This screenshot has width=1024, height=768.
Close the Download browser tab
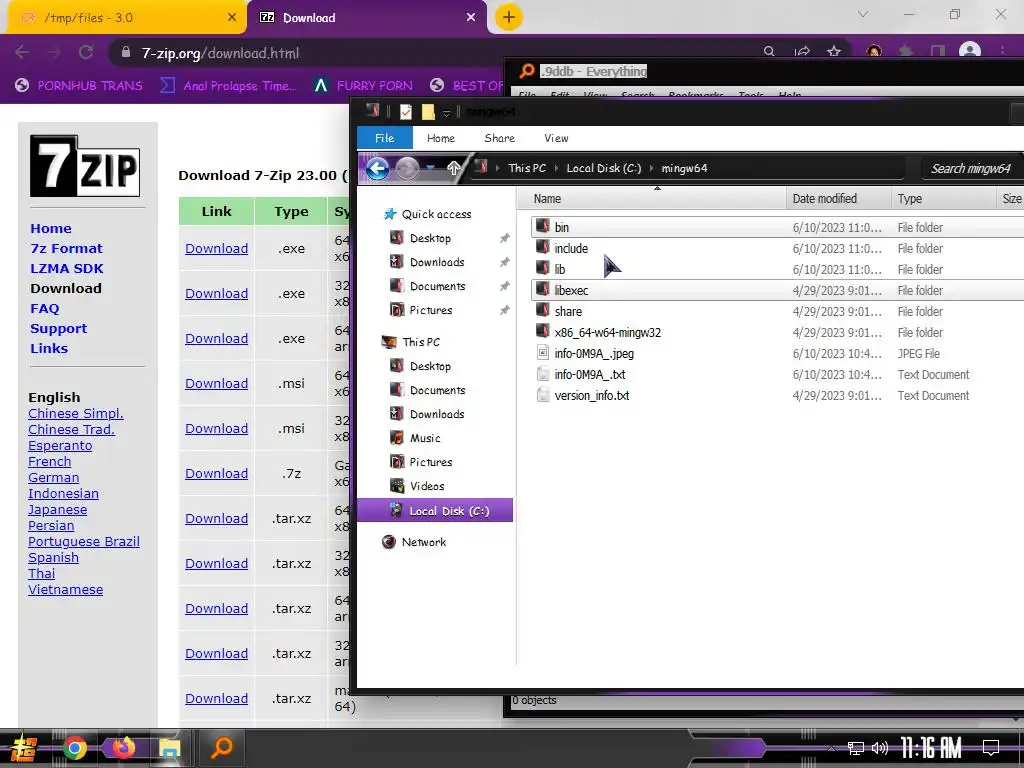click(471, 18)
